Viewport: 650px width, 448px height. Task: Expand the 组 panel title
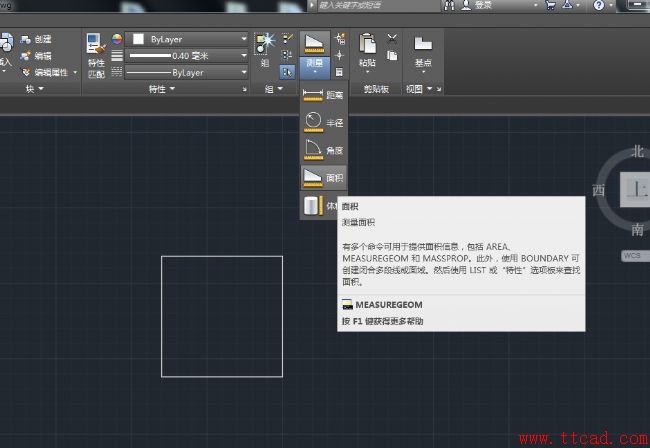point(274,89)
